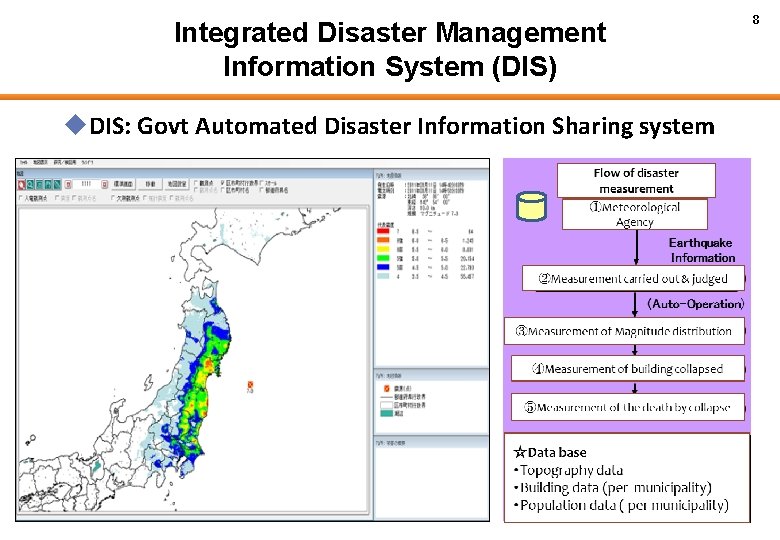Click the epicenter marker on the map
The width and height of the screenshot is (780, 540).
(x=250, y=384)
